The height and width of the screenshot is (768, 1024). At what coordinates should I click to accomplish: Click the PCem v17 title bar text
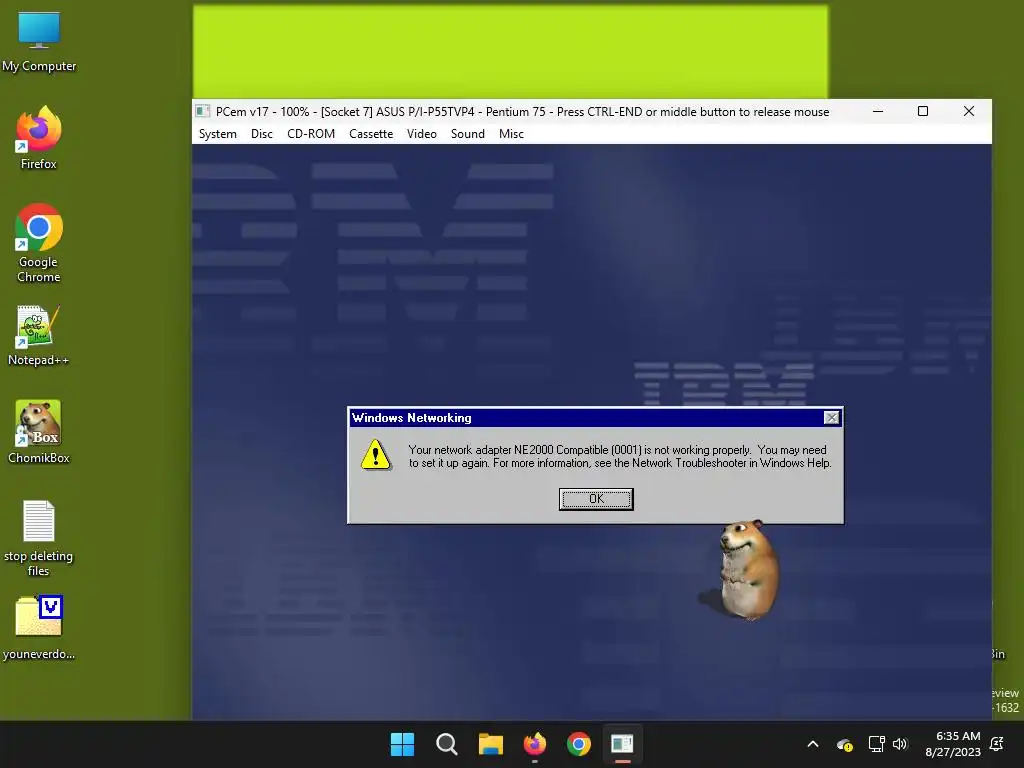coord(522,112)
